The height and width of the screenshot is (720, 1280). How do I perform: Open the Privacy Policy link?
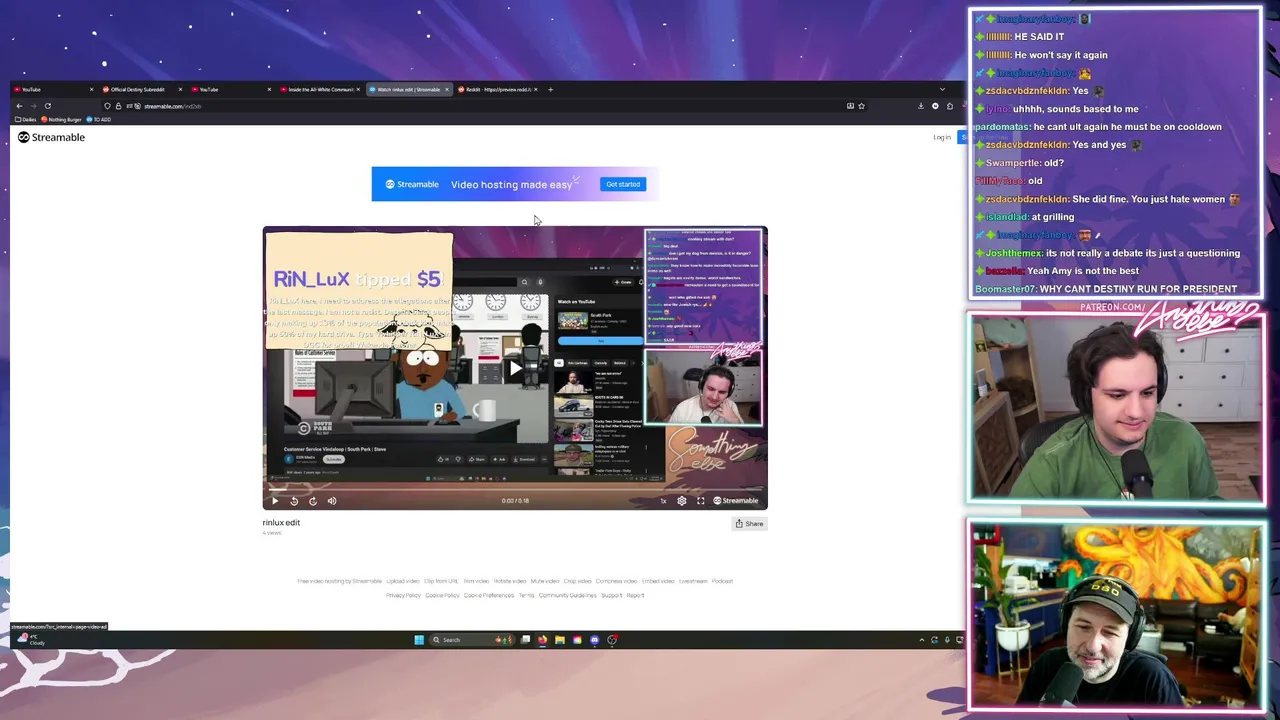[403, 595]
